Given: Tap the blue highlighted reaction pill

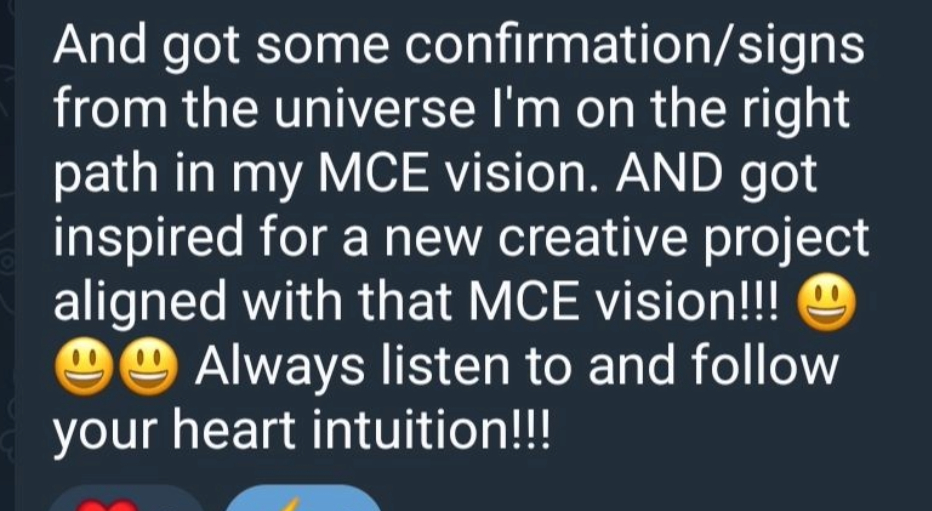Looking at the screenshot, I should (301, 500).
